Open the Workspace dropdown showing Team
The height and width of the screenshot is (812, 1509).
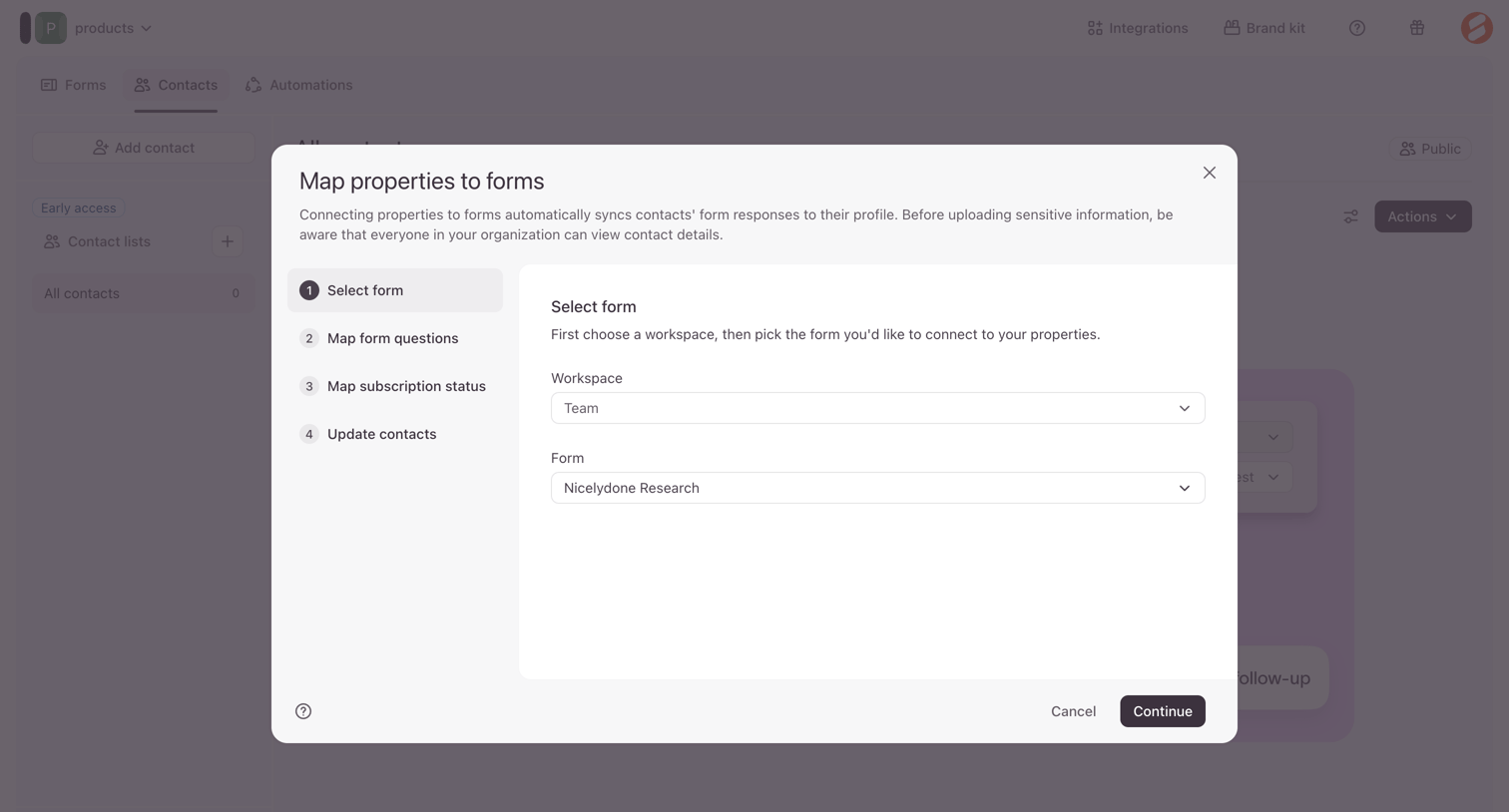877,408
